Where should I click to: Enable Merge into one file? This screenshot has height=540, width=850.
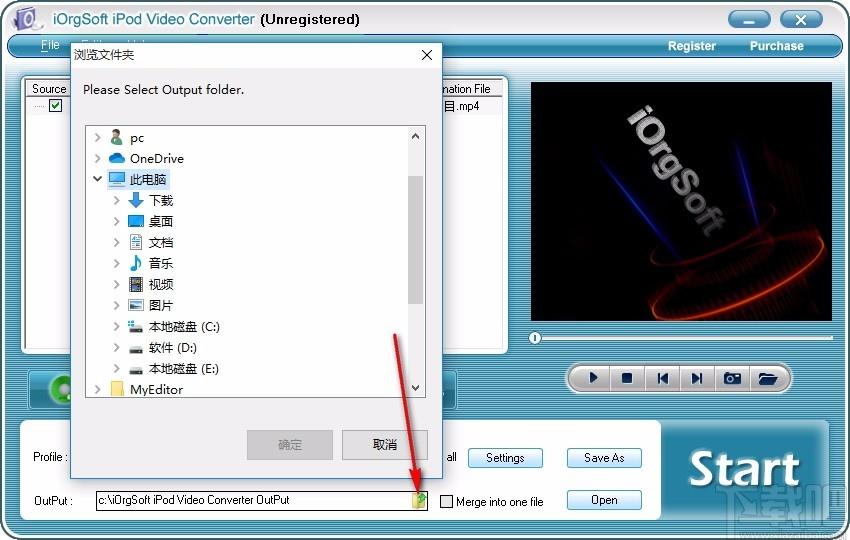(446, 502)
